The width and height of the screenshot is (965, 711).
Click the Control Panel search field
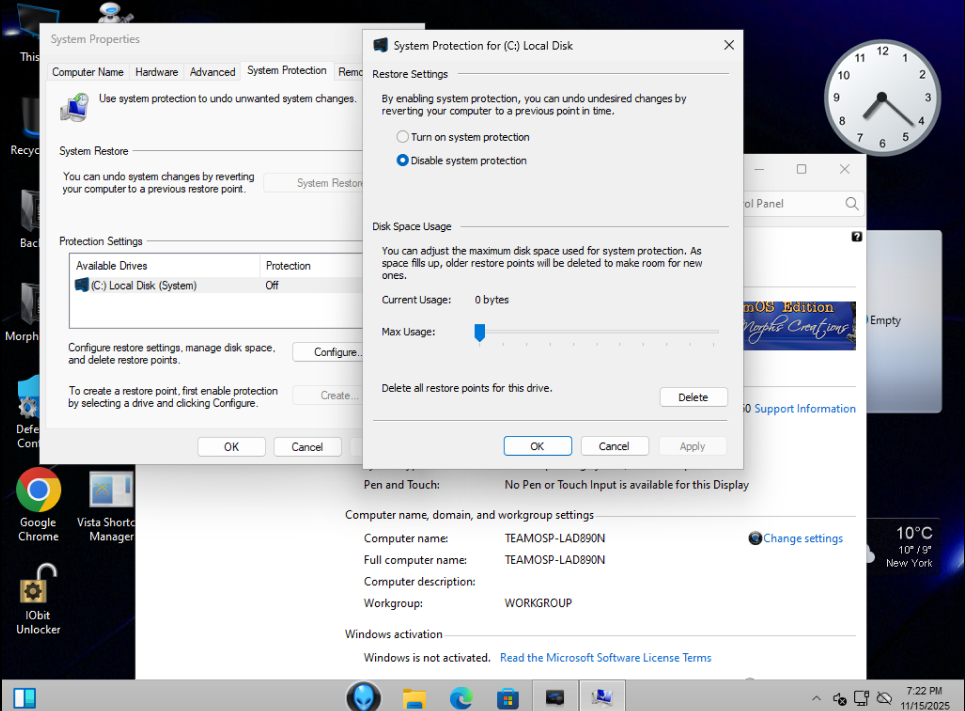790,204
